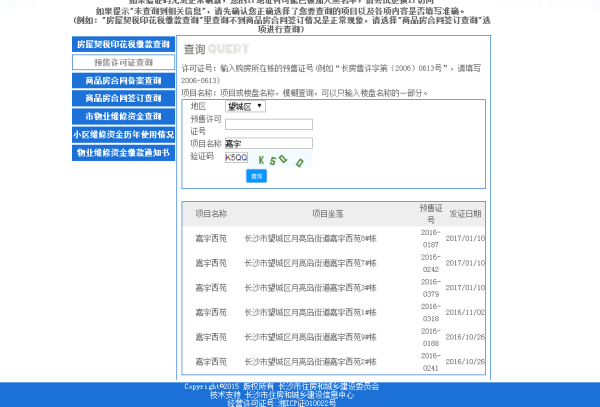Click permit number 2016-0318 in results
This screenshot has width=600, height=407.
[x=430, y=312]
